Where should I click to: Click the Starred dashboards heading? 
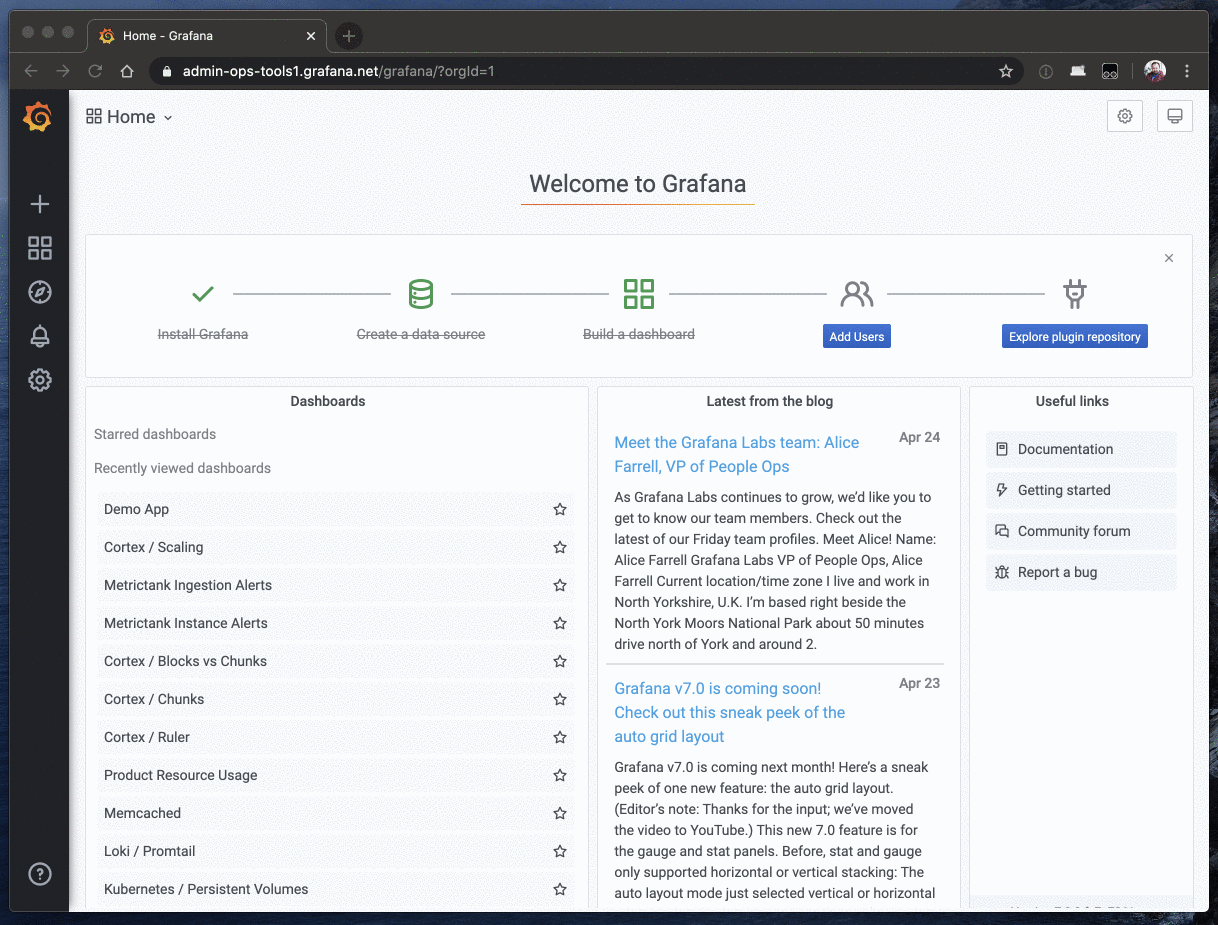(x=155, y=434)
